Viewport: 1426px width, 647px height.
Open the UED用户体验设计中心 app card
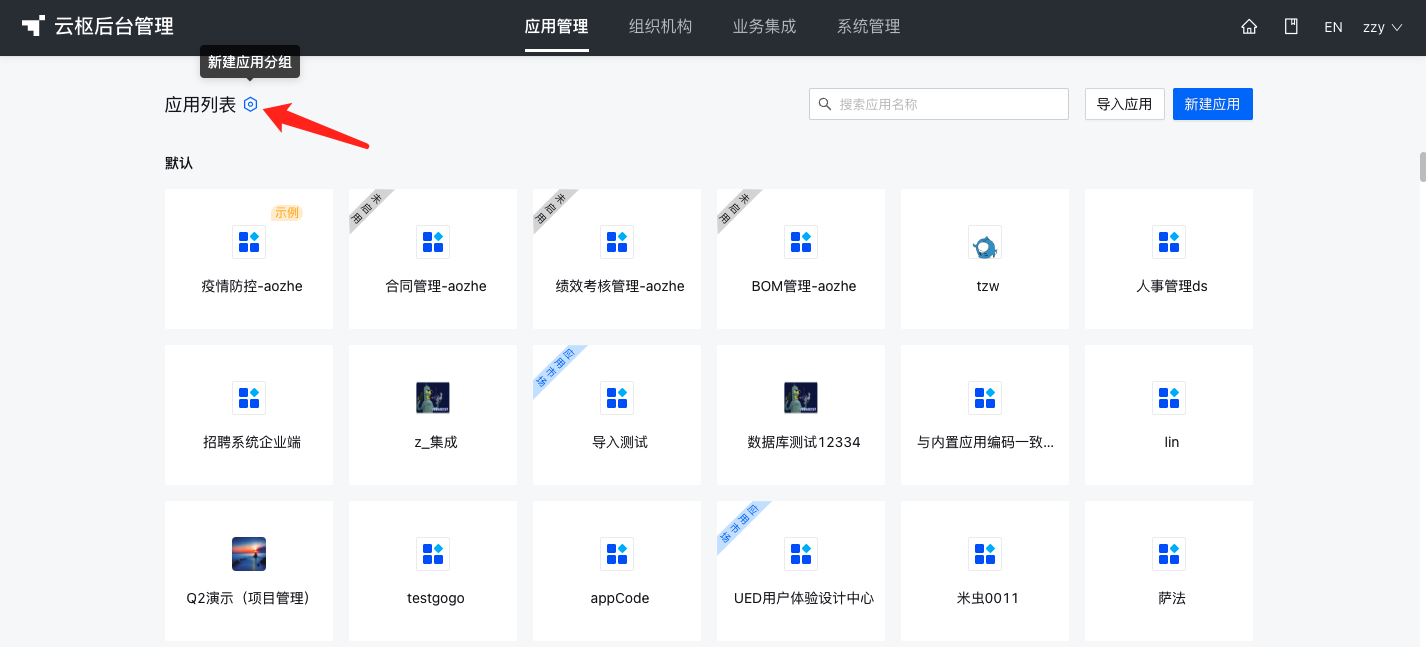tap(801, 571)
